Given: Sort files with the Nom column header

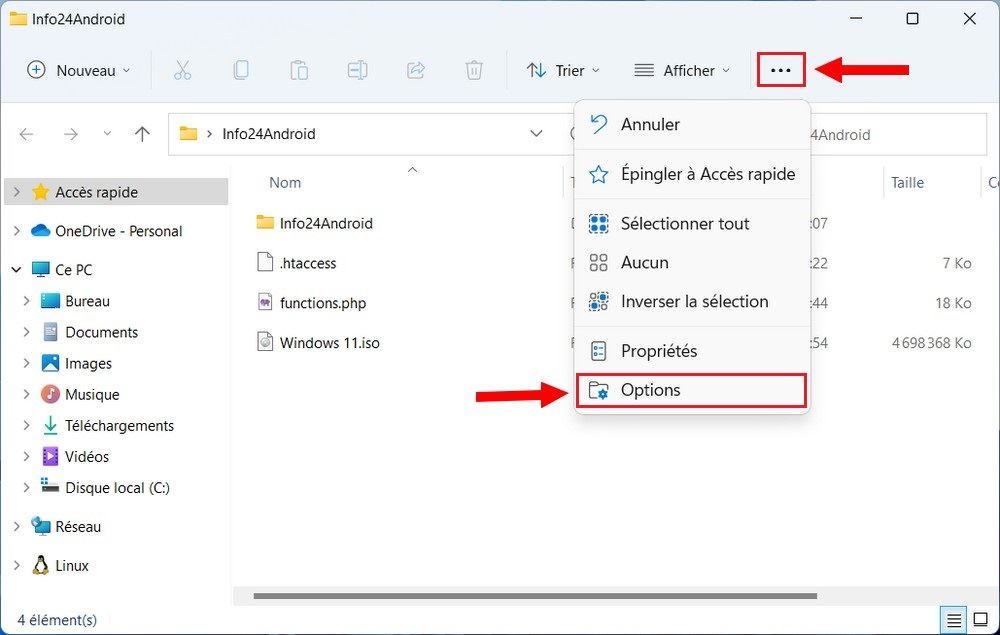Looking at the screenshot, I should tap(284, 182).
